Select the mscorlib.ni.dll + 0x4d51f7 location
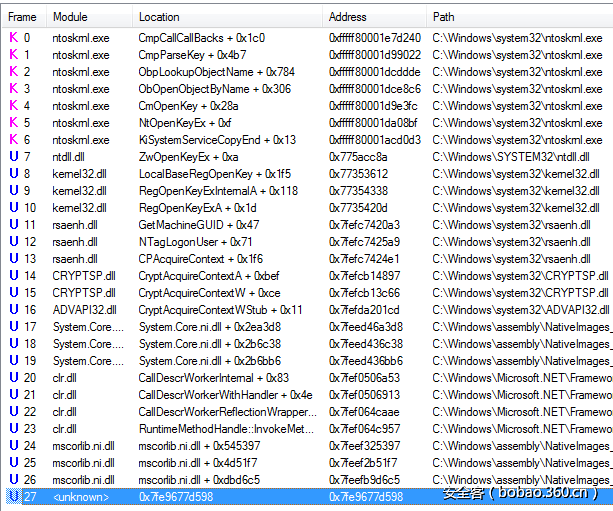613x511 pixels. [x=198, y=463]
